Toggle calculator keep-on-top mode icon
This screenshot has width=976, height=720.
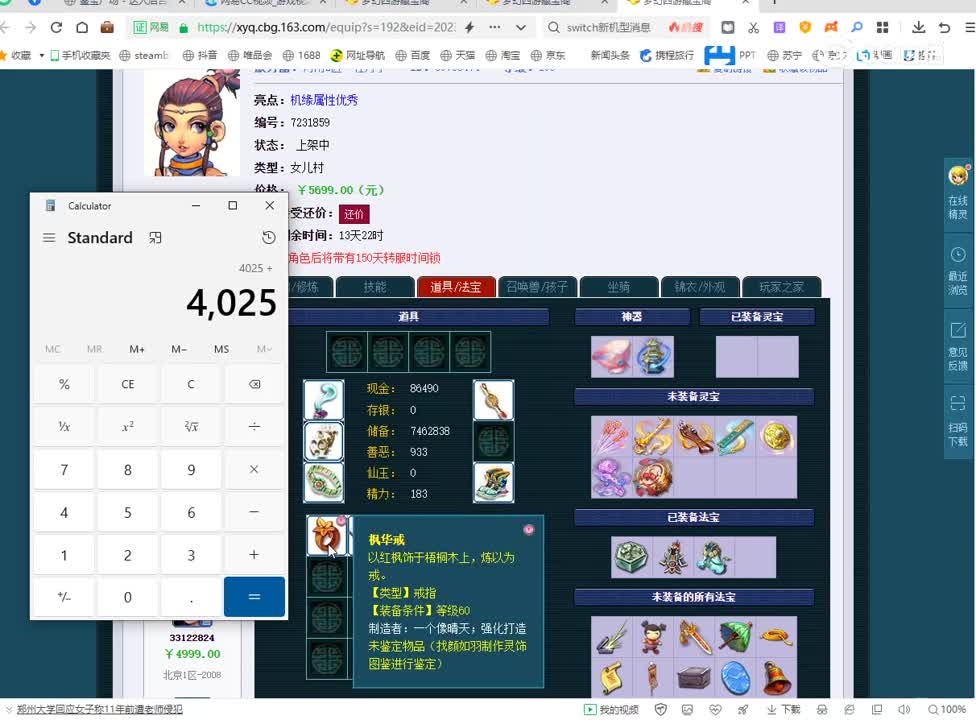(155, 238)
